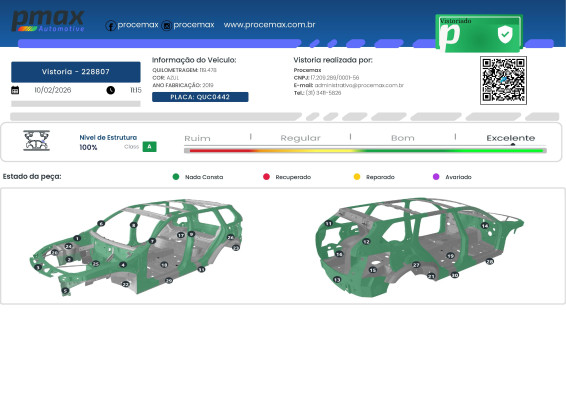Open the procemax Facebook icon
The width and height of the screenshot is (566, 400).
(110, 26)
